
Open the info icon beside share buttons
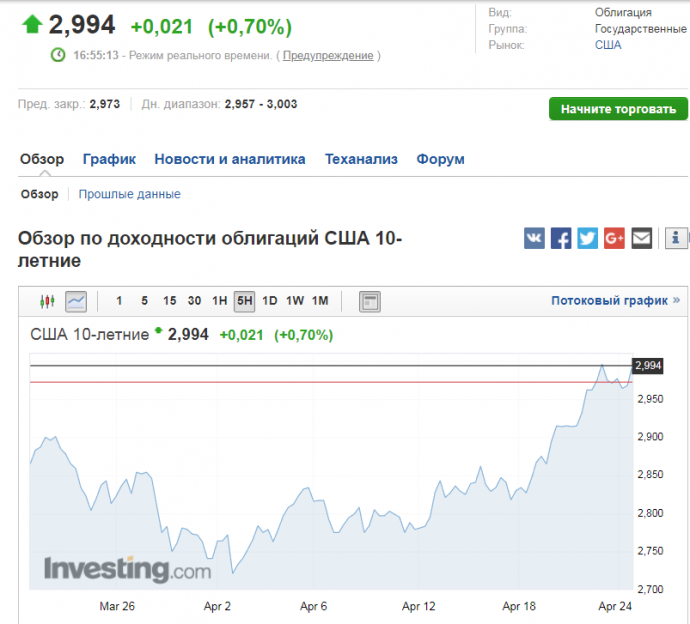point(676,238)
